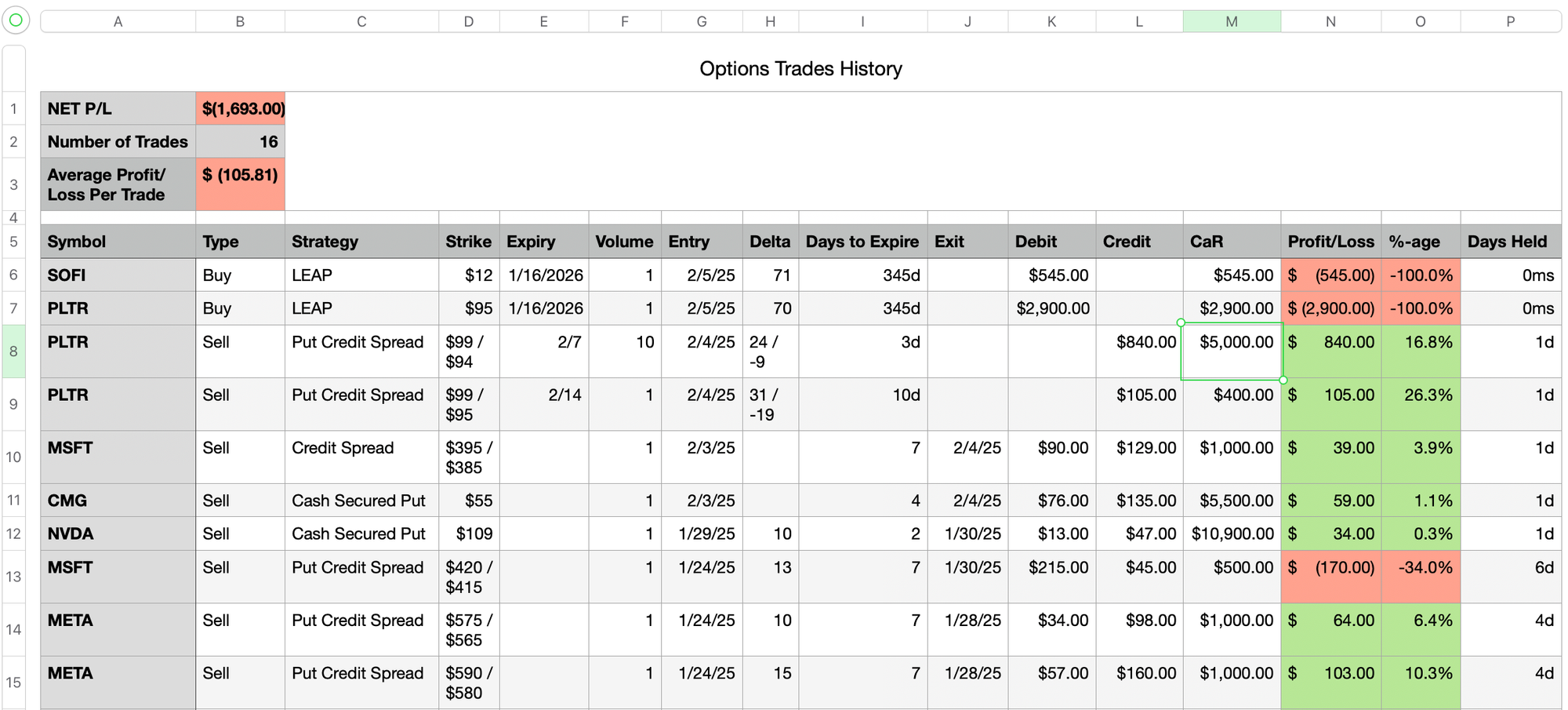1568x710 pixels.
Task: Select META strike $590 / $580 cell
Action: click(x=469, y=683)
